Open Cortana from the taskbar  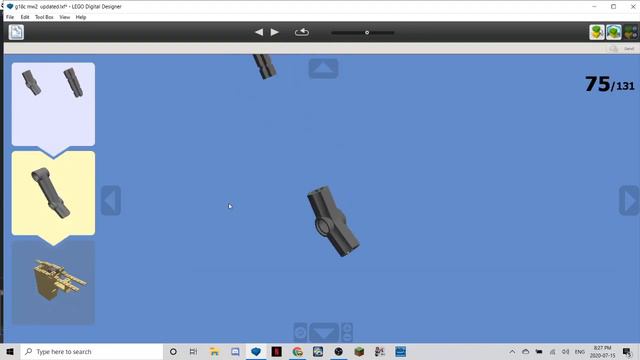173,351
